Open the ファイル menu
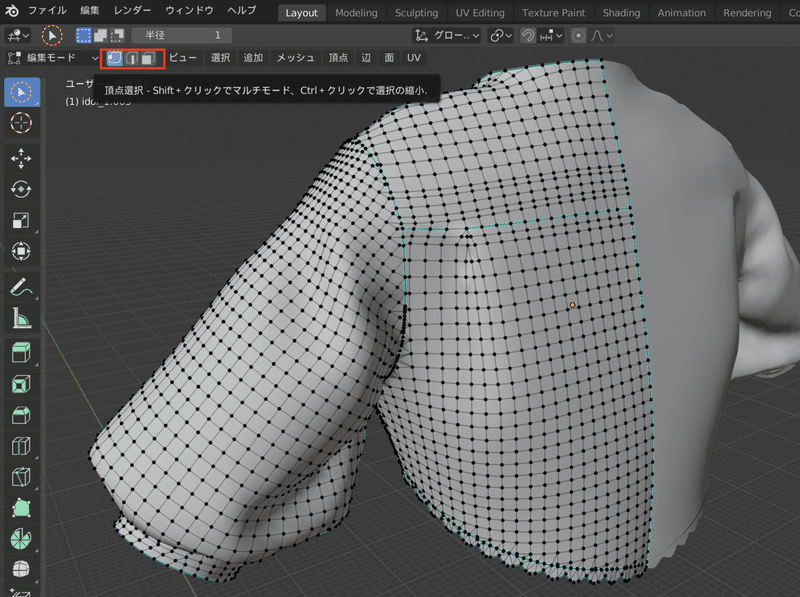800x597 pixels. [47, 10]
